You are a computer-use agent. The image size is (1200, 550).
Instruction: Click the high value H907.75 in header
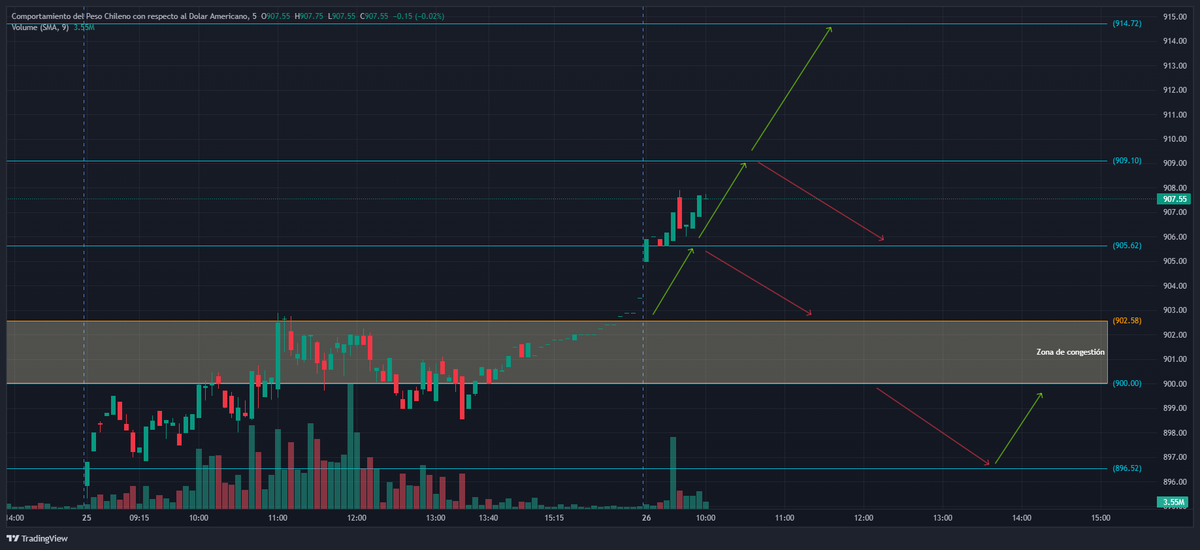[x=309, y=17]
